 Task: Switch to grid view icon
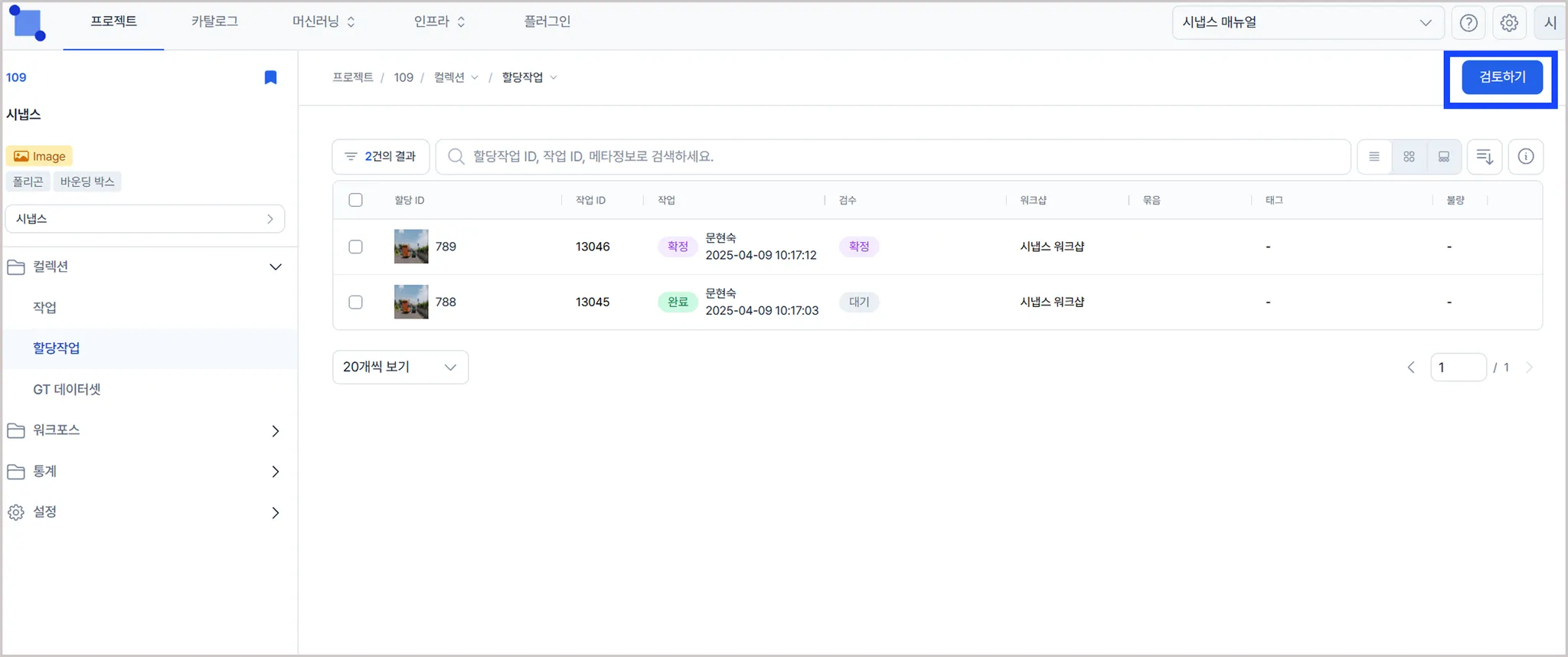1409,156
